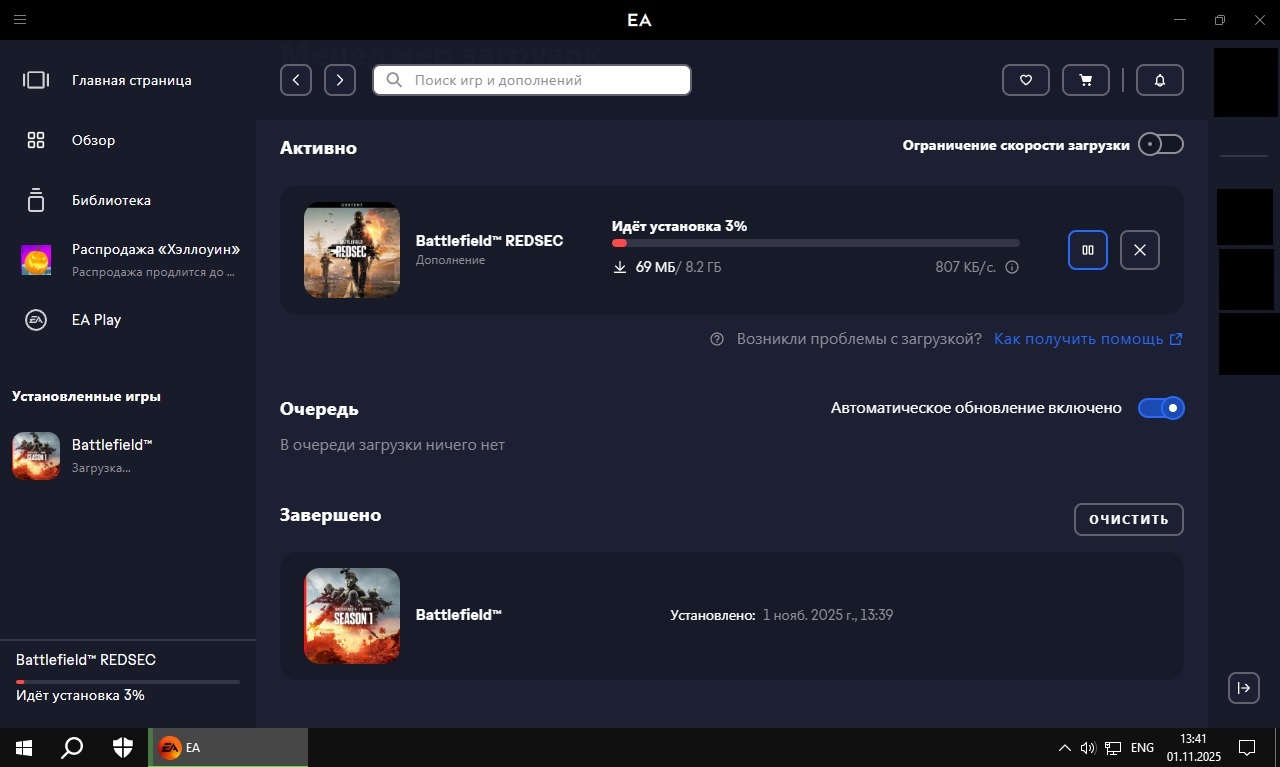Click the 807 КБ/с. download speed value

coord(965,268)
